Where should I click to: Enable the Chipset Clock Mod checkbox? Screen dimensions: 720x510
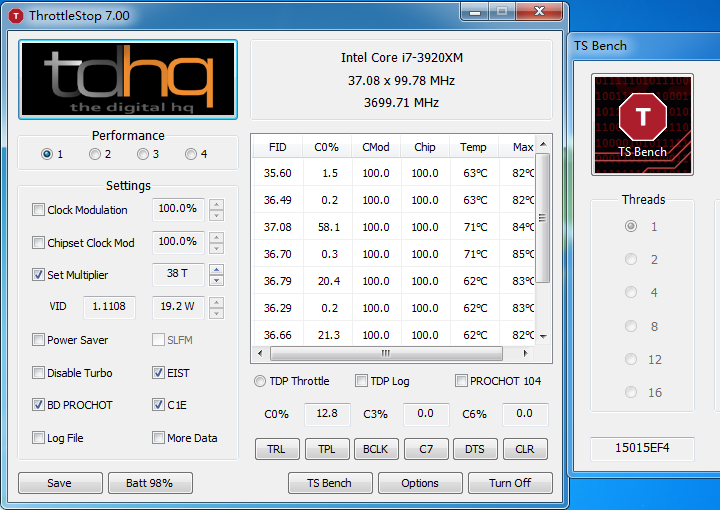[38, 242]
